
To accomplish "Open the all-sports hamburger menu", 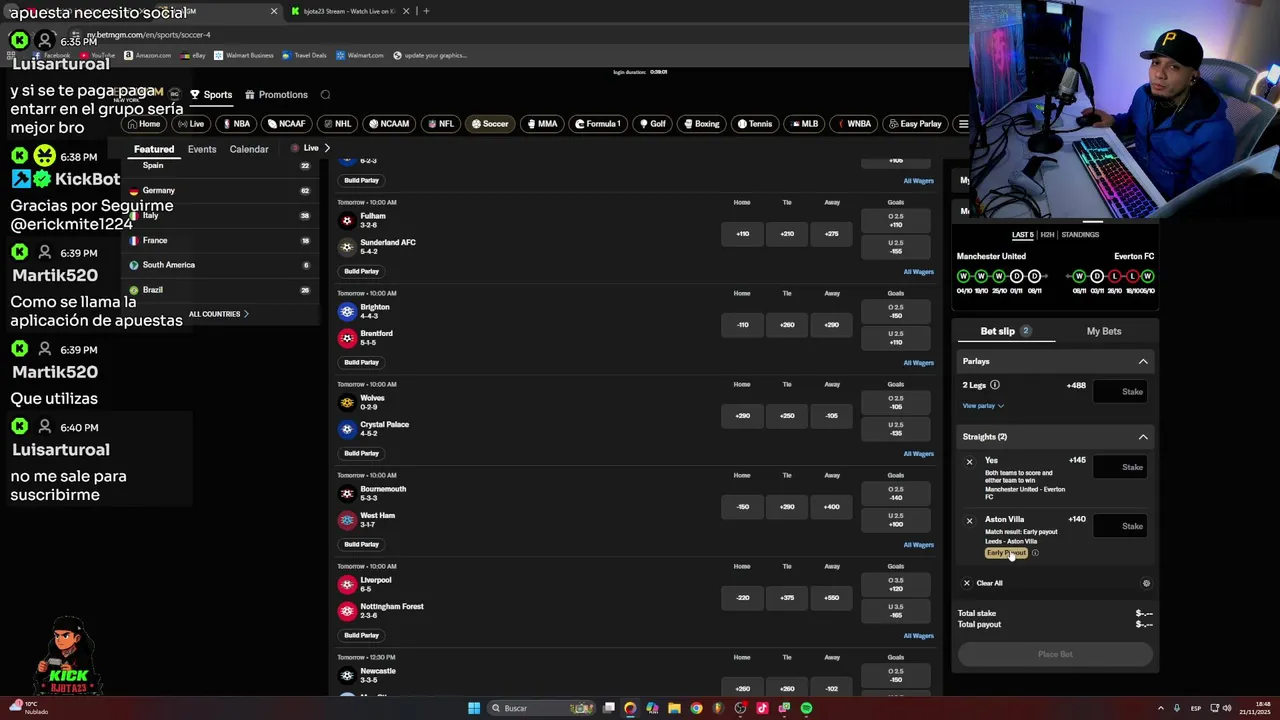I will pyautogui.click(x=963, y=124).
